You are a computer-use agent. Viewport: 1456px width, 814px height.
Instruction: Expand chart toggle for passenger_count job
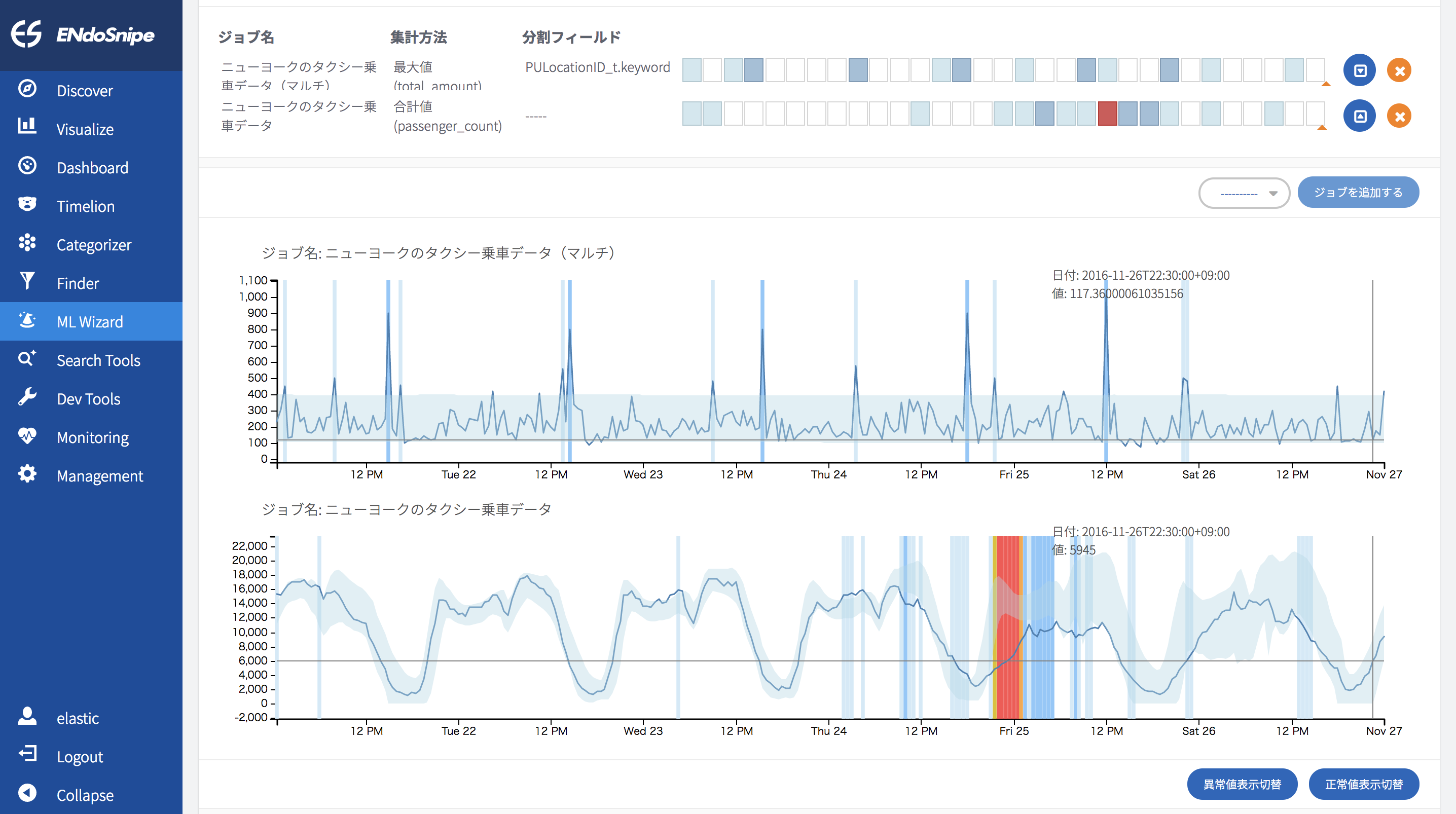pyautogui.click(x=1359, y=117)
